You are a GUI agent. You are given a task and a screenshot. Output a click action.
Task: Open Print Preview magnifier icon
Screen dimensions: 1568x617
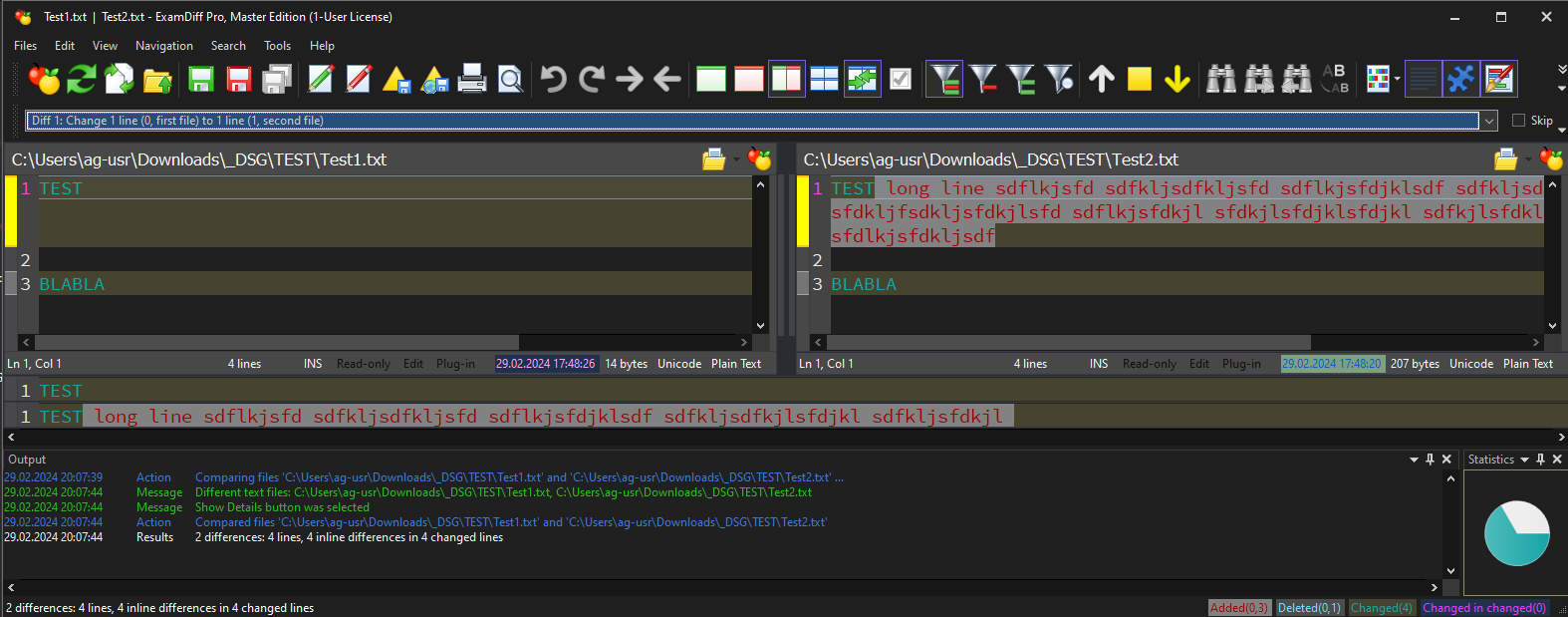(510, 79)
